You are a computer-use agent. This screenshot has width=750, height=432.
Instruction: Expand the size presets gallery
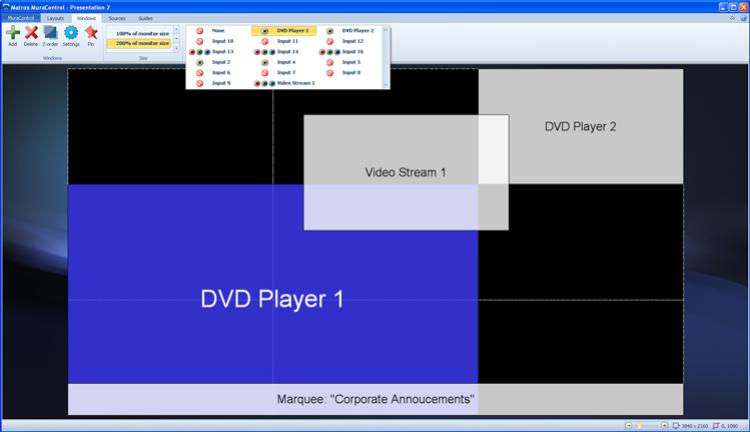tap(177, 49)
